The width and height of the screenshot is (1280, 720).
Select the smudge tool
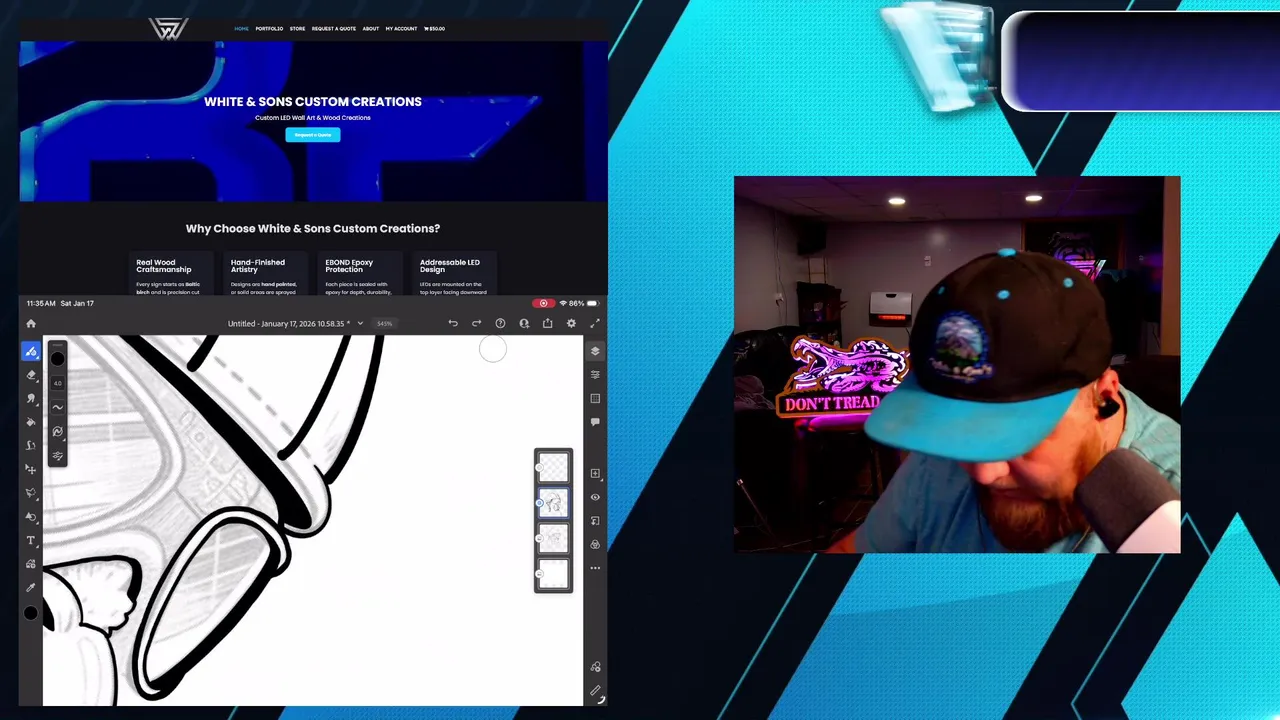pyautogui.click(x=31, y=398)
